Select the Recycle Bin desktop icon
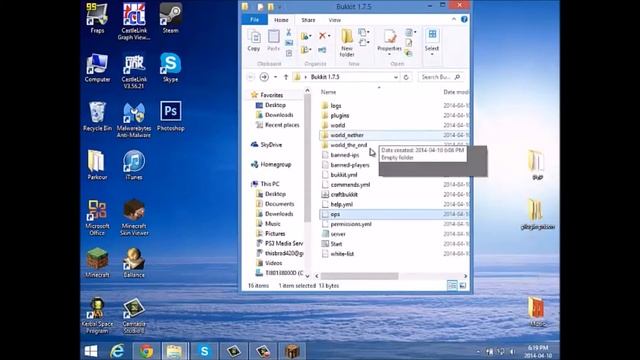640x360 pixels. pyautogui.click(x=97, y=116)
